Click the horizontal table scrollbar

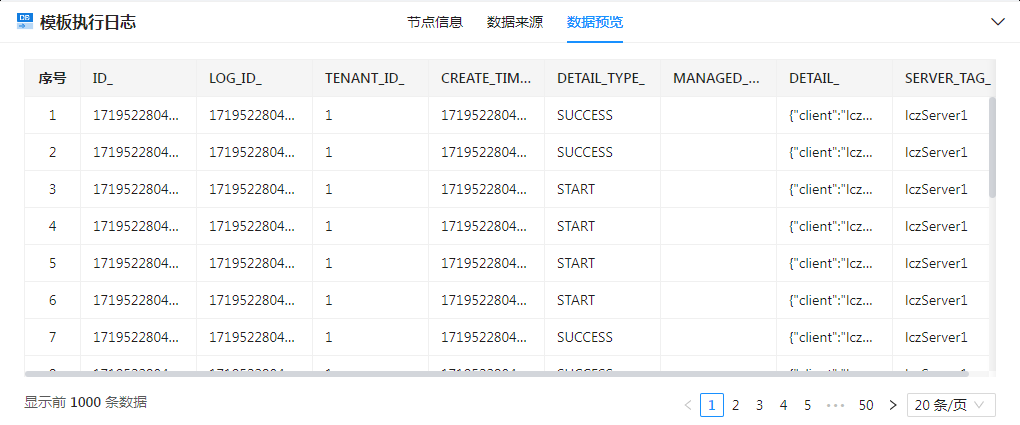(500, 374)
